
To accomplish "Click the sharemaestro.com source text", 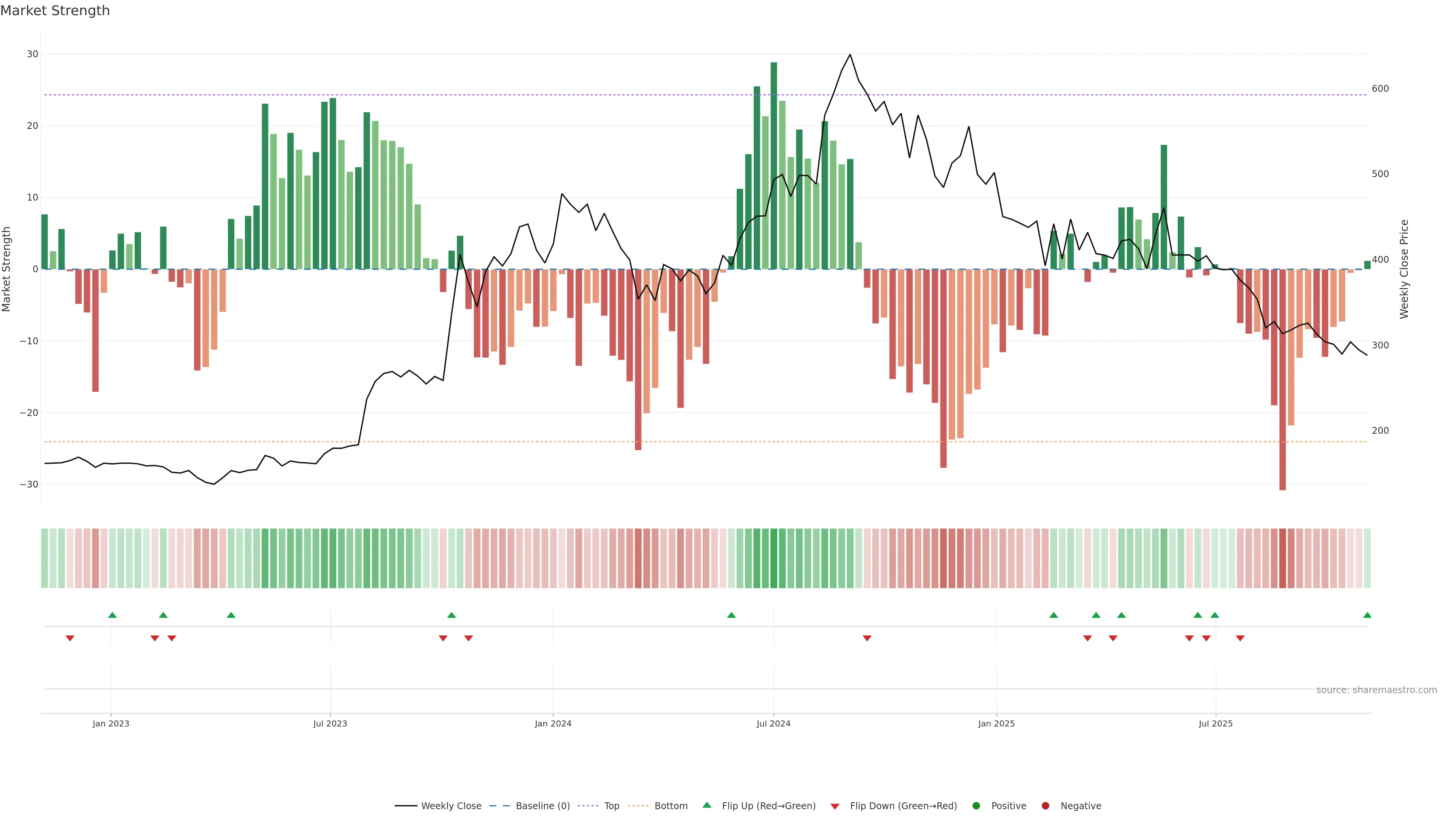I will (x=1376, y=690).
